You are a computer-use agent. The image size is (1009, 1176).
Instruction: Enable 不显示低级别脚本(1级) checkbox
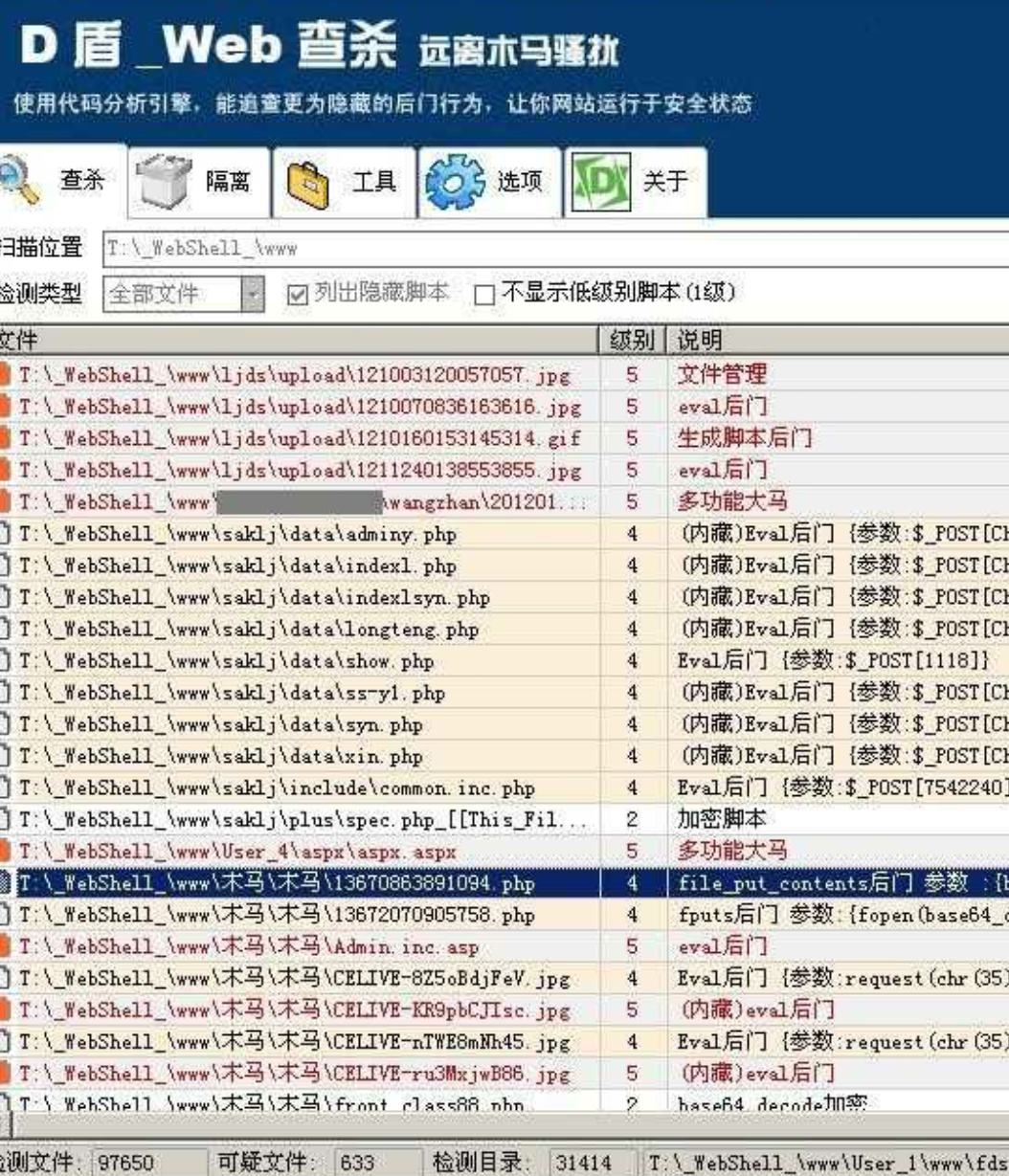[484, 294]
